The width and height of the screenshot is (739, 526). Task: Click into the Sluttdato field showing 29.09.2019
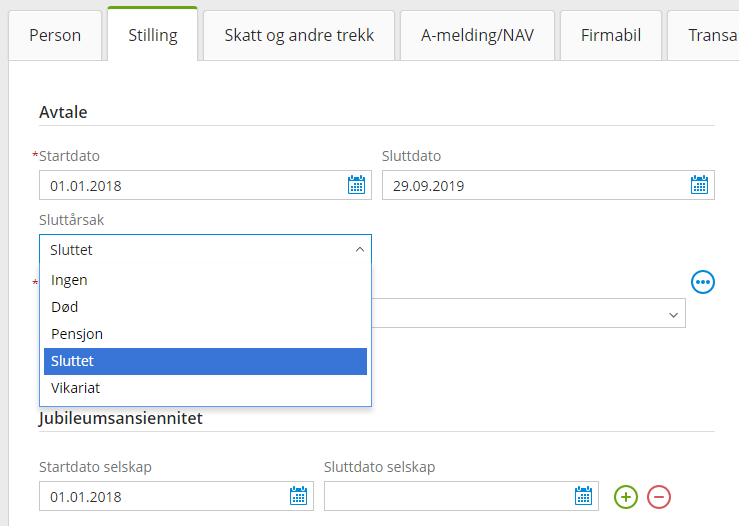(530, 185)
